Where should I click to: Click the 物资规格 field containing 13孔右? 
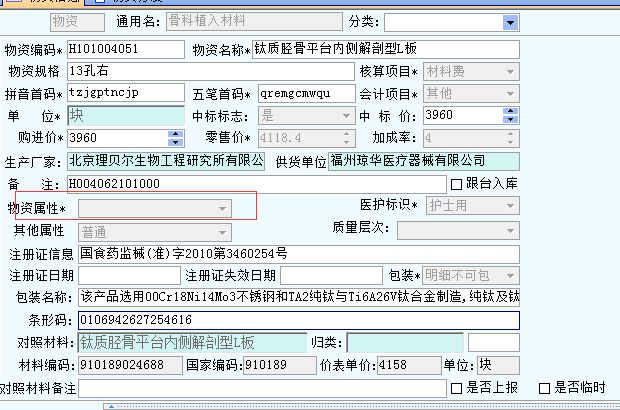[x=210, y=72]
